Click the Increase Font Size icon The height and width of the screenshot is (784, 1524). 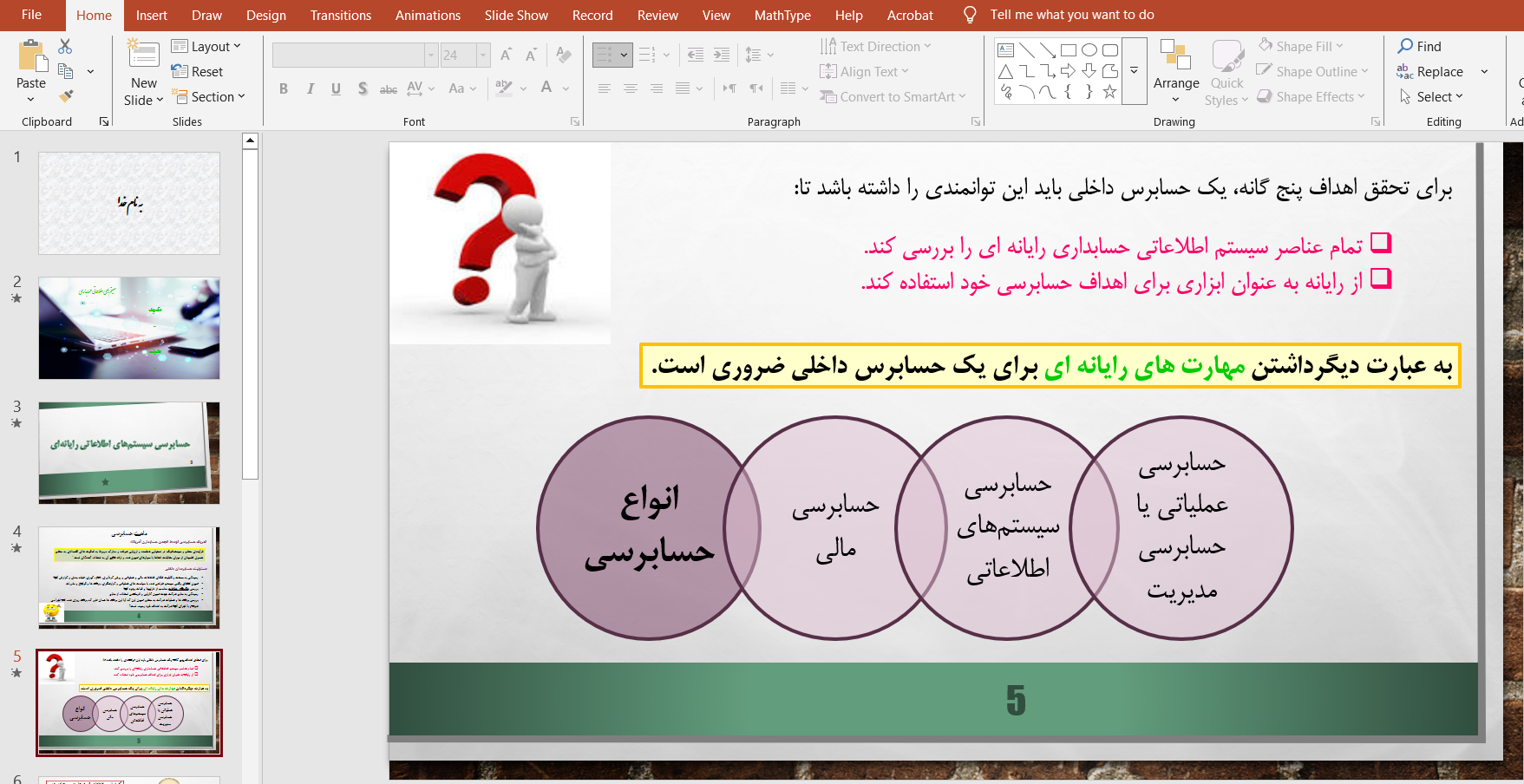[507, 56]
